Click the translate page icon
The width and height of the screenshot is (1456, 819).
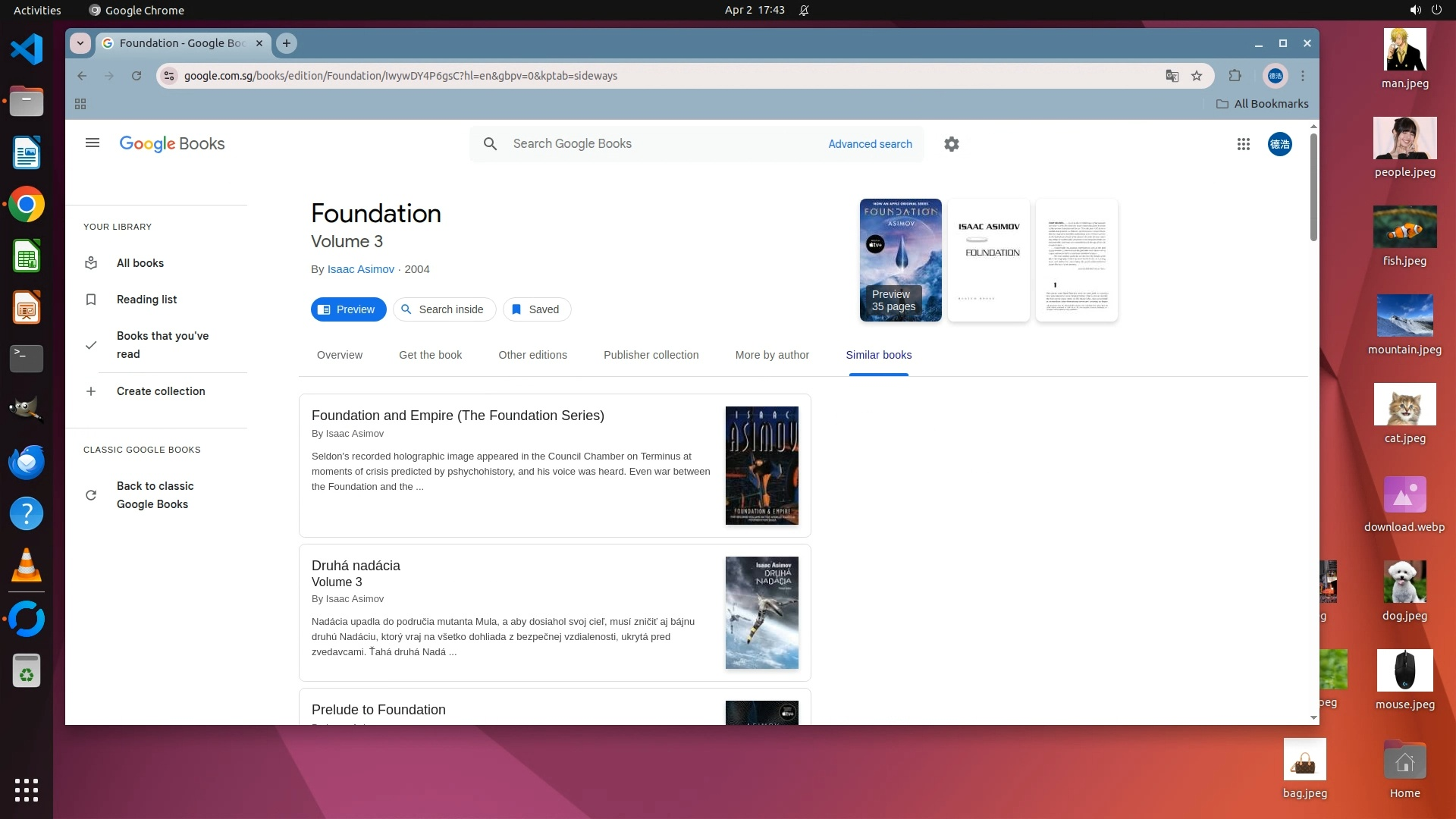point(1172,76)
